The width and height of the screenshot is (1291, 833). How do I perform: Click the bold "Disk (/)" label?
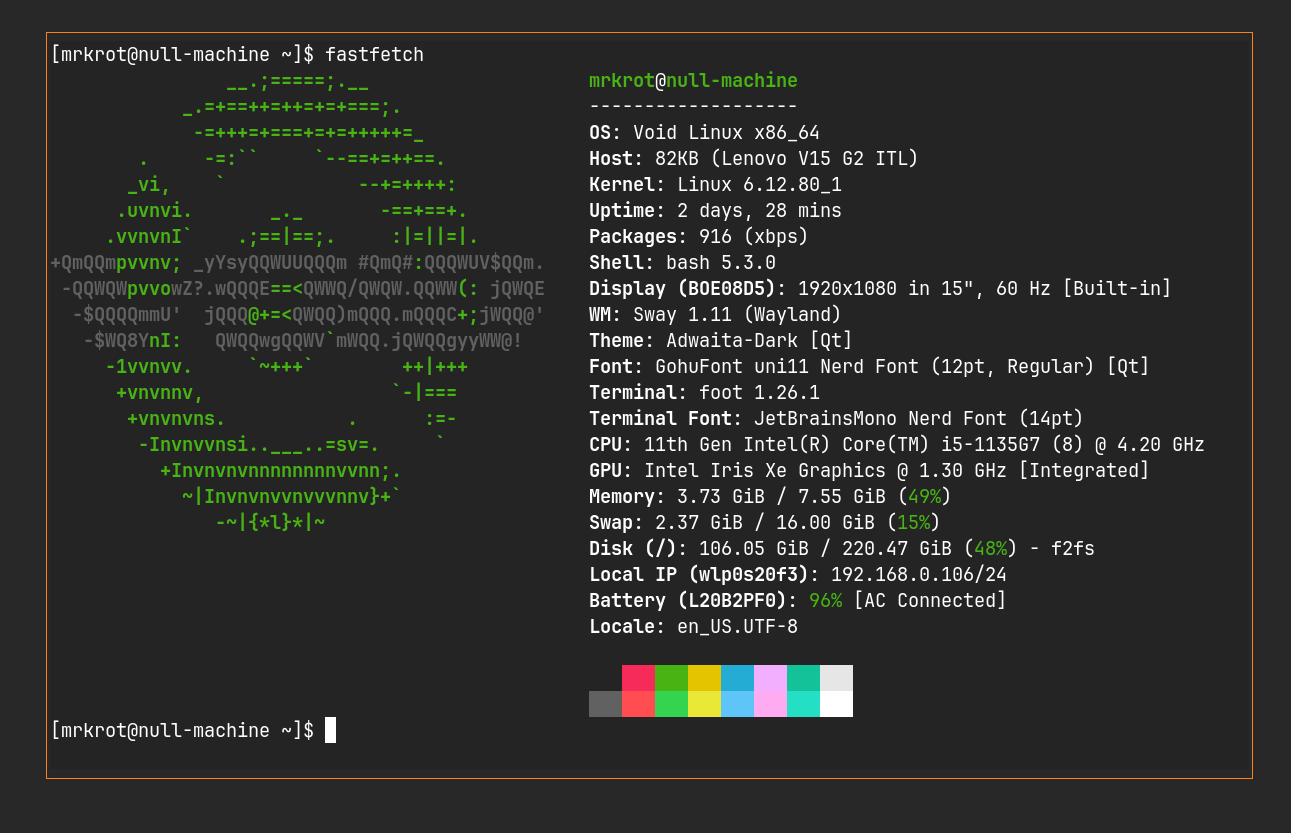(x=633, y=549)
